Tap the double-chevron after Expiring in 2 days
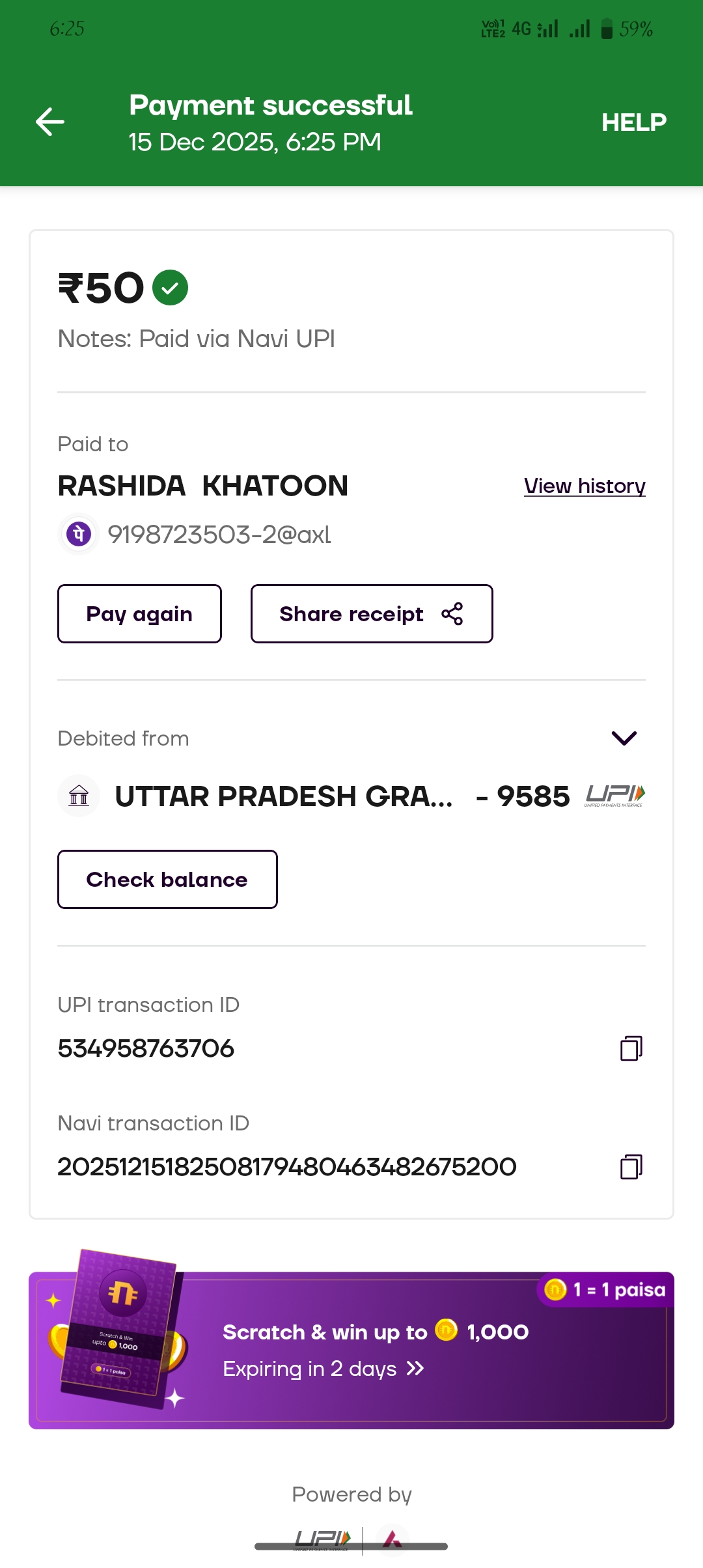The height and width of the screenshot is (1568, 703). coord(415,1369)
